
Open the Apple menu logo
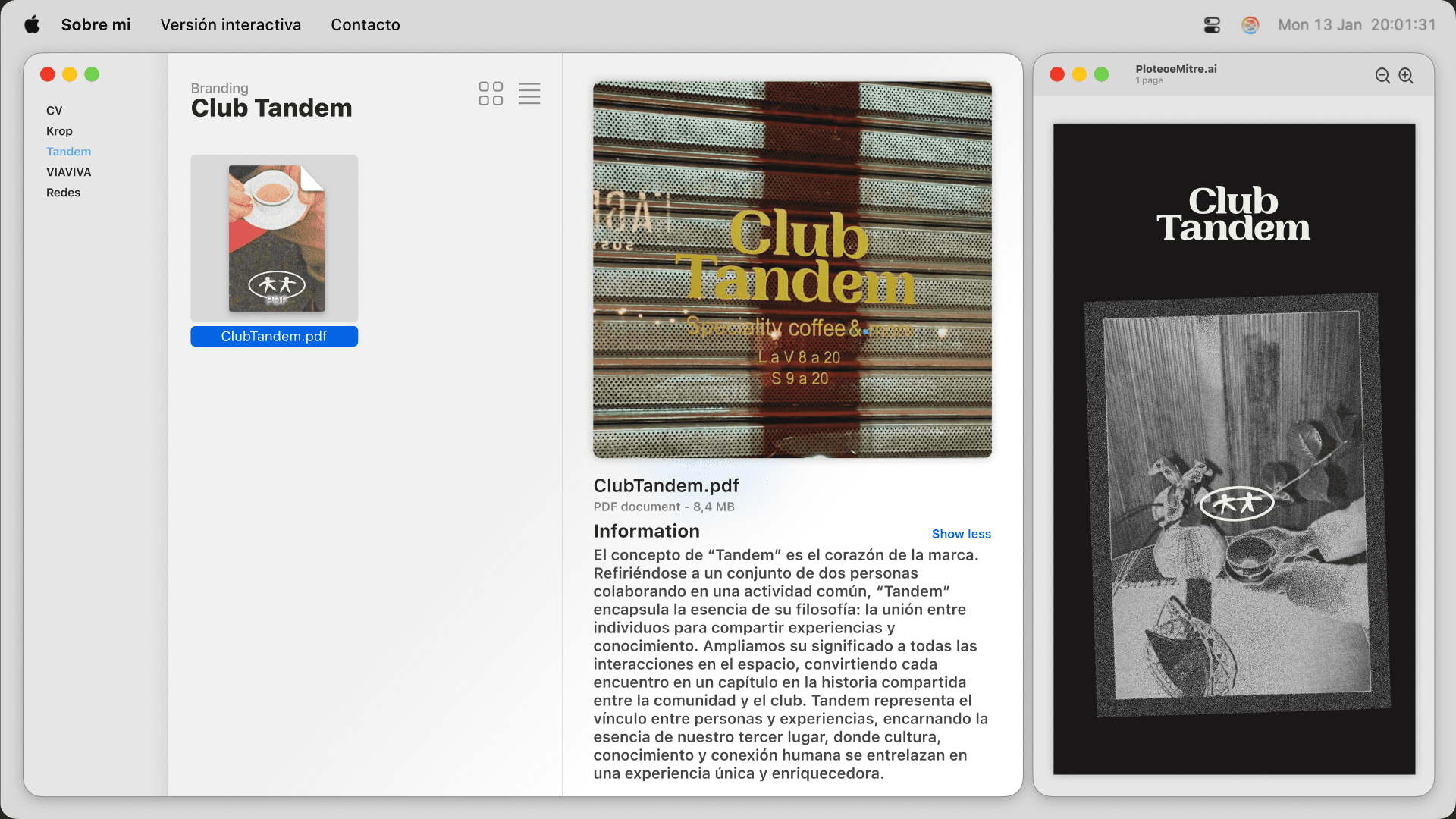(32, 25)
